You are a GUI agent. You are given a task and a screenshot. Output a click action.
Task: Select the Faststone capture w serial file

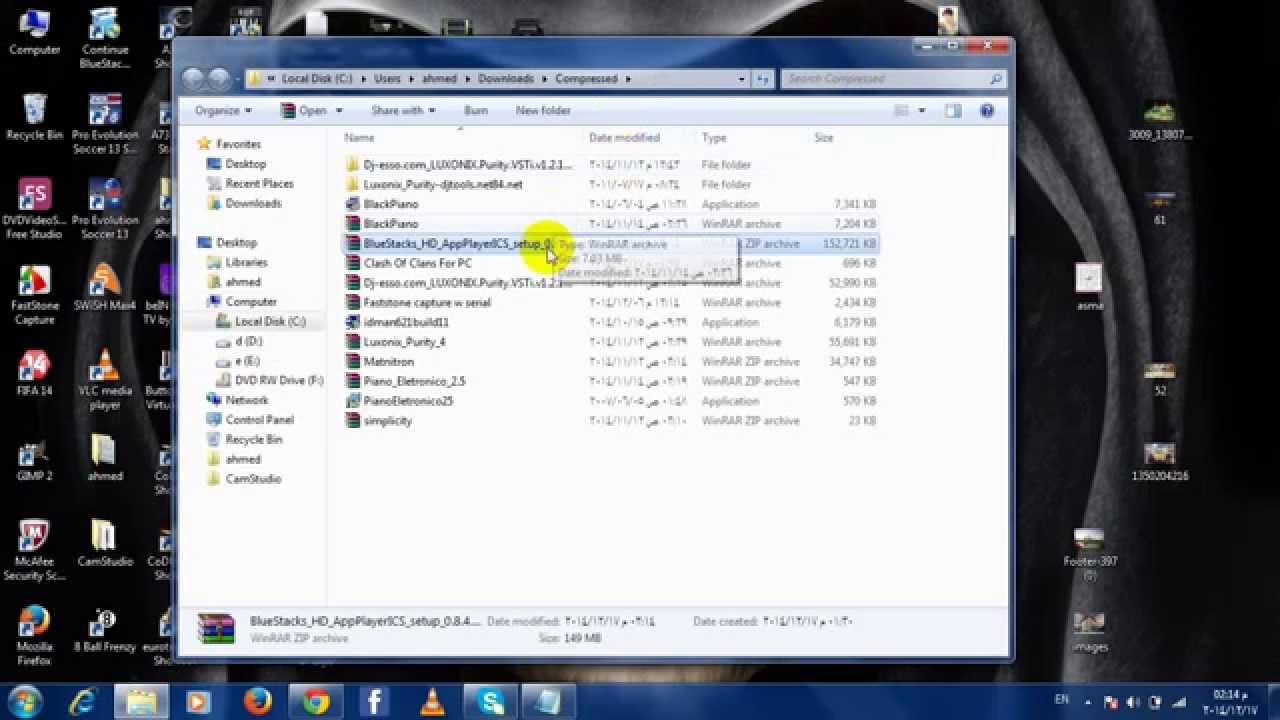(x=610, y=302)
